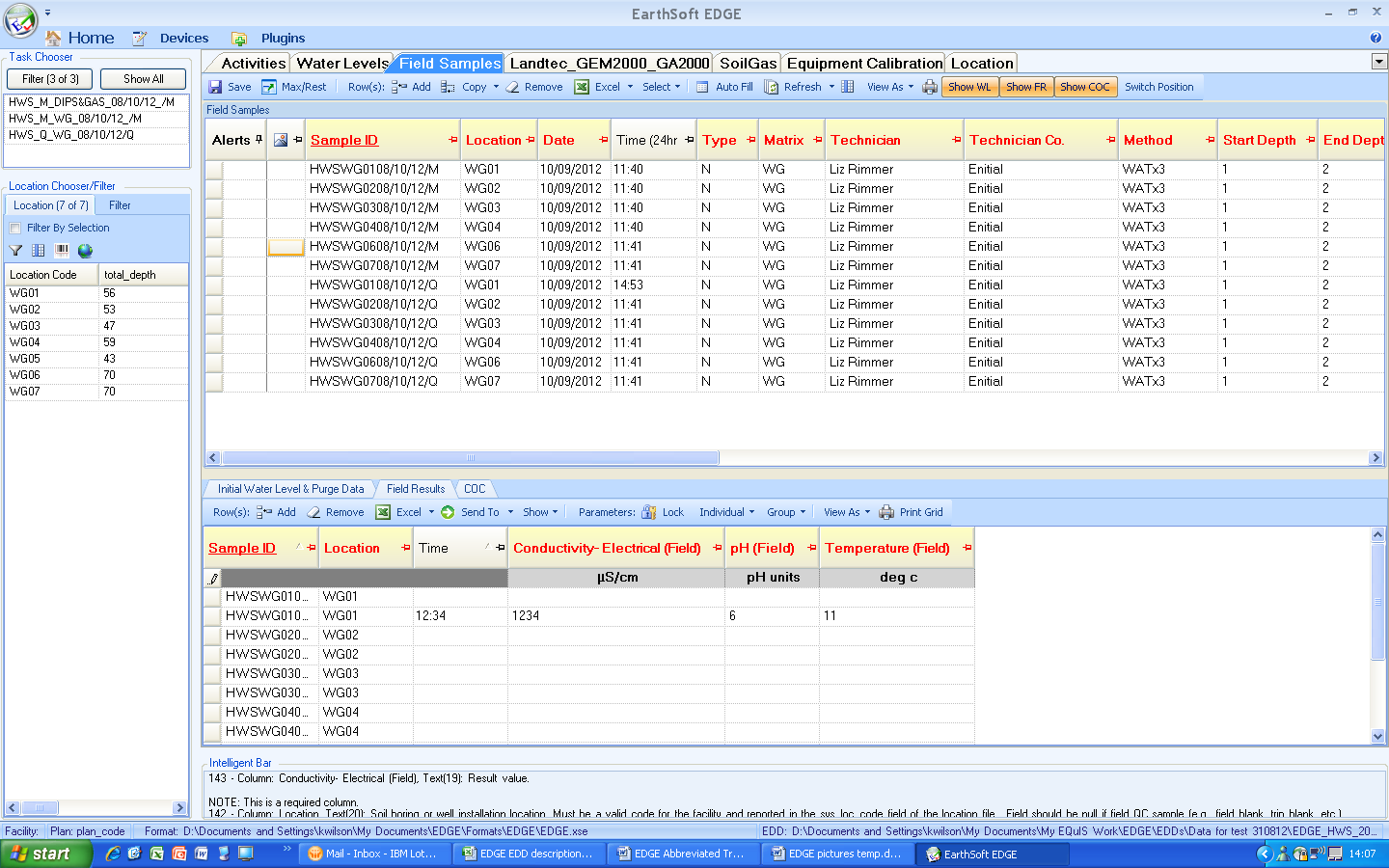The width and height of the screenshot is (1389, 868).
Task: Switch to the Activities tab
Action: tap(253, 64)
